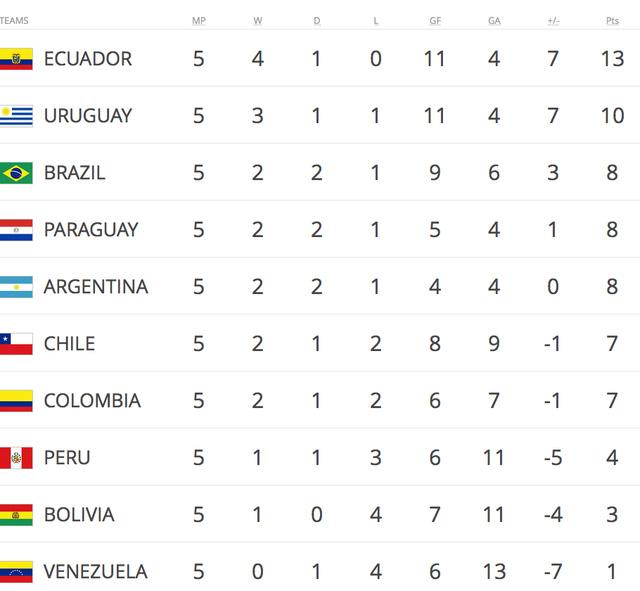Screen dimensions: 640x591
Task: Open the URUGUAY team name
Action: tap(88, 116)
